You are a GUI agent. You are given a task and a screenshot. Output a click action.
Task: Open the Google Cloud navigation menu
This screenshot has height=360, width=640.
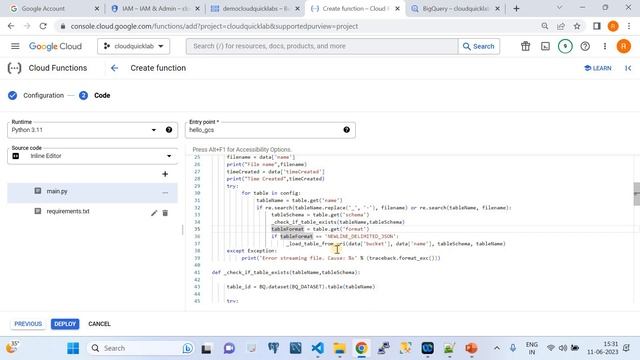[15, 46]
